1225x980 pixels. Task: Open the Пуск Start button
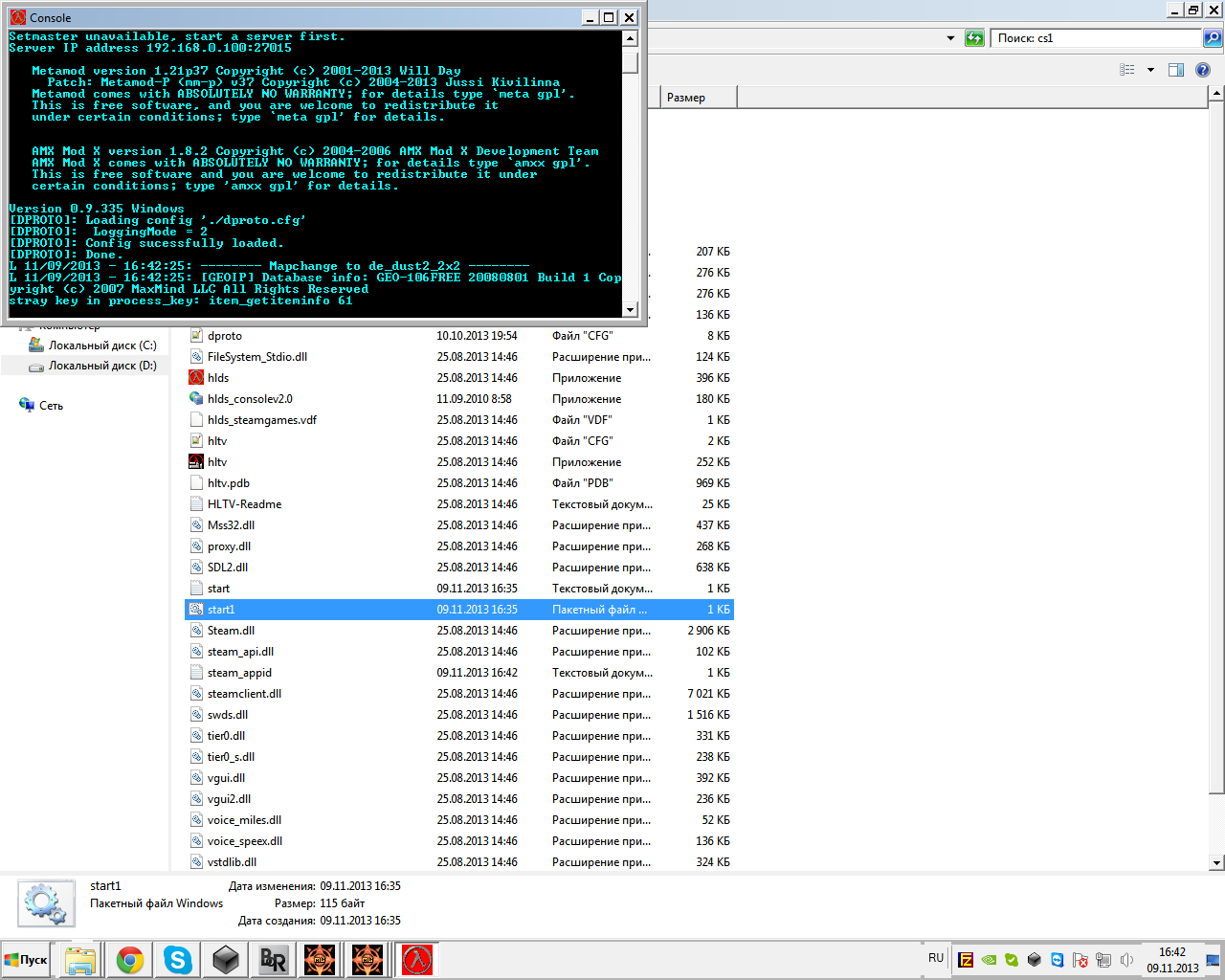[26, 960]
